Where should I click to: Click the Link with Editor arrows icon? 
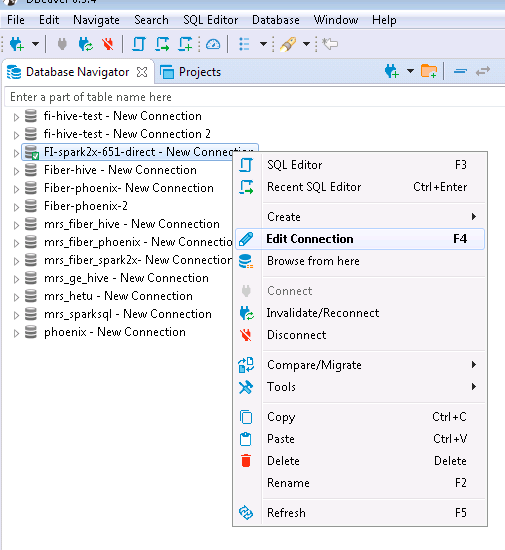[483, 71]
